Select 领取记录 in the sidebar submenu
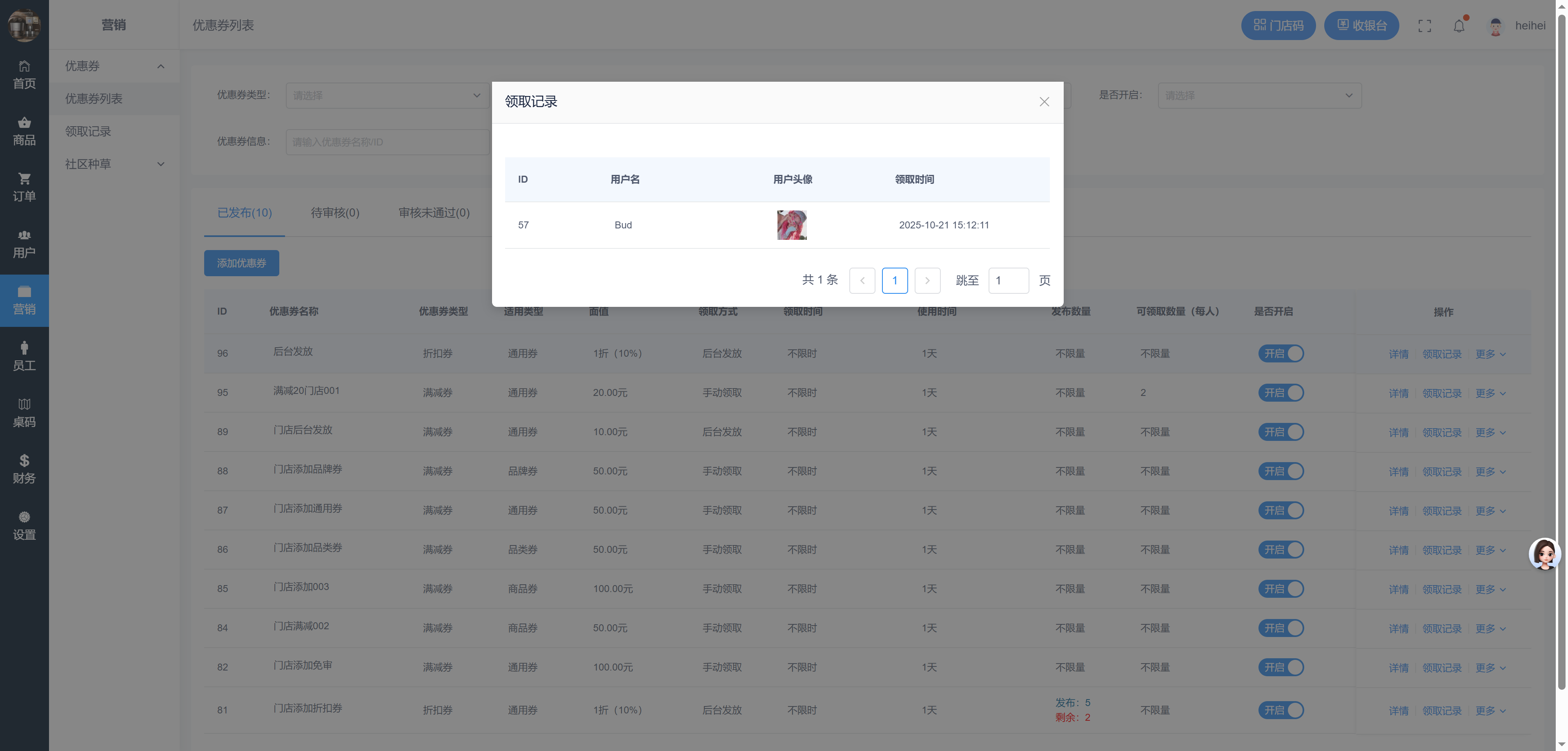 pyautogui.click(x=88, y=132)
